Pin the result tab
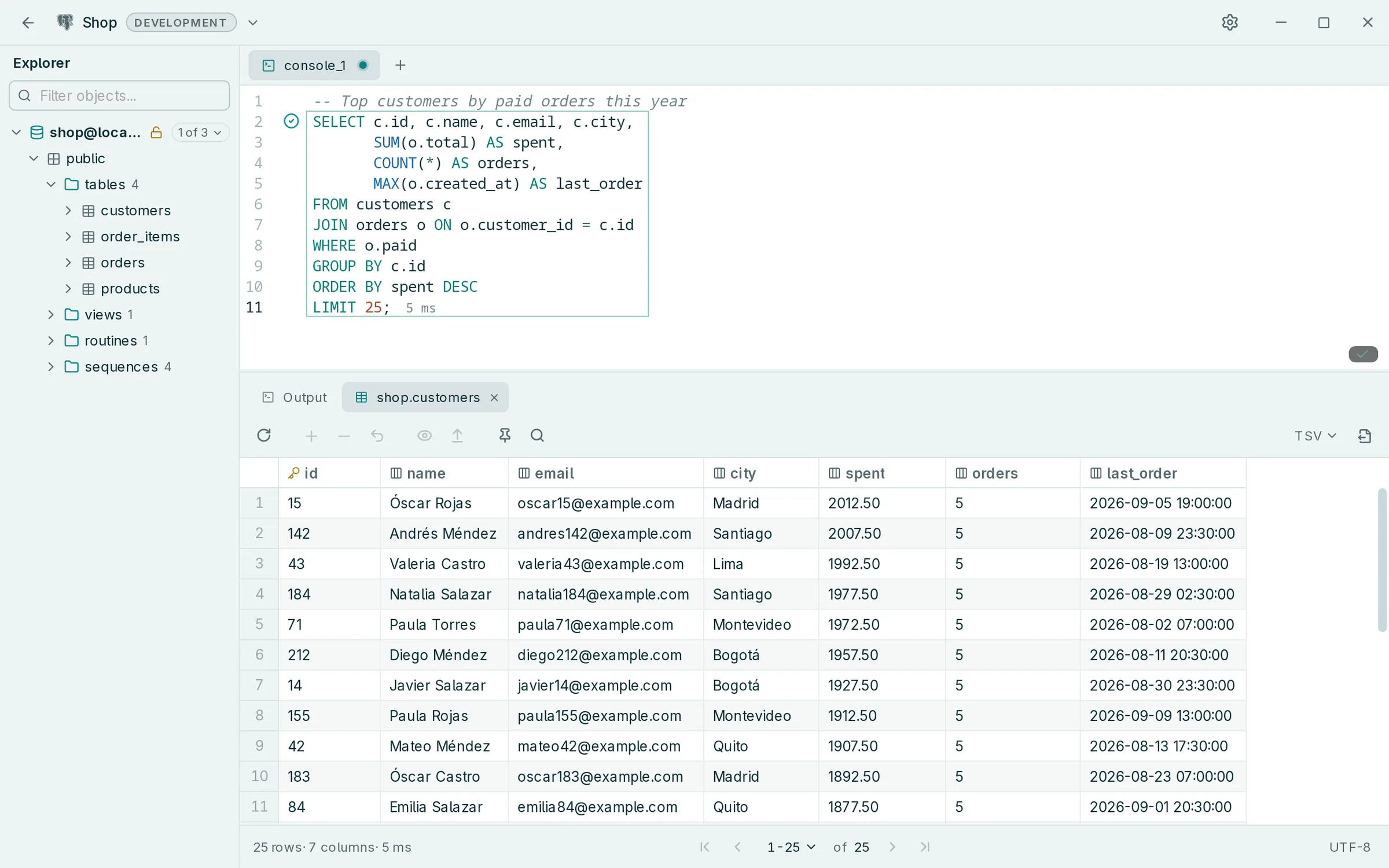The image size is (1389, 868). click(505, 436)
